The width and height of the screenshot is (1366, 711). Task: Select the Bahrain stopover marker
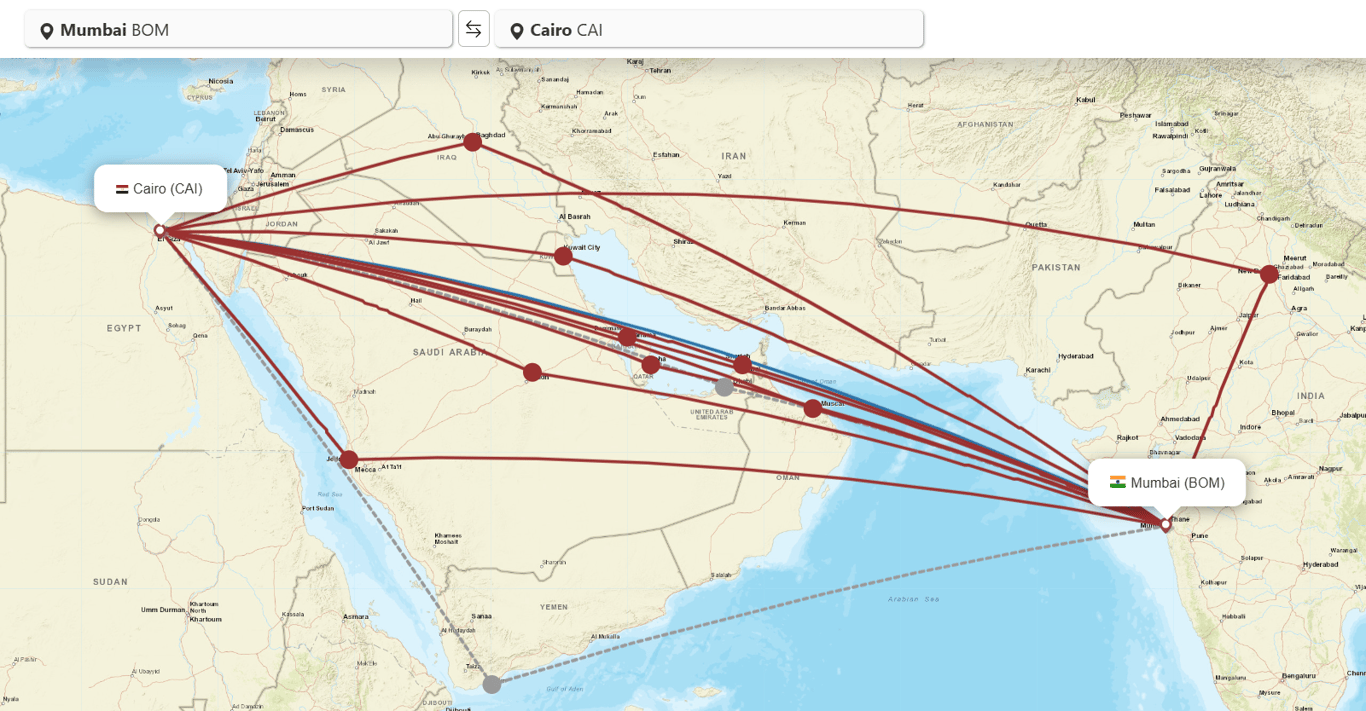(628, 337)
